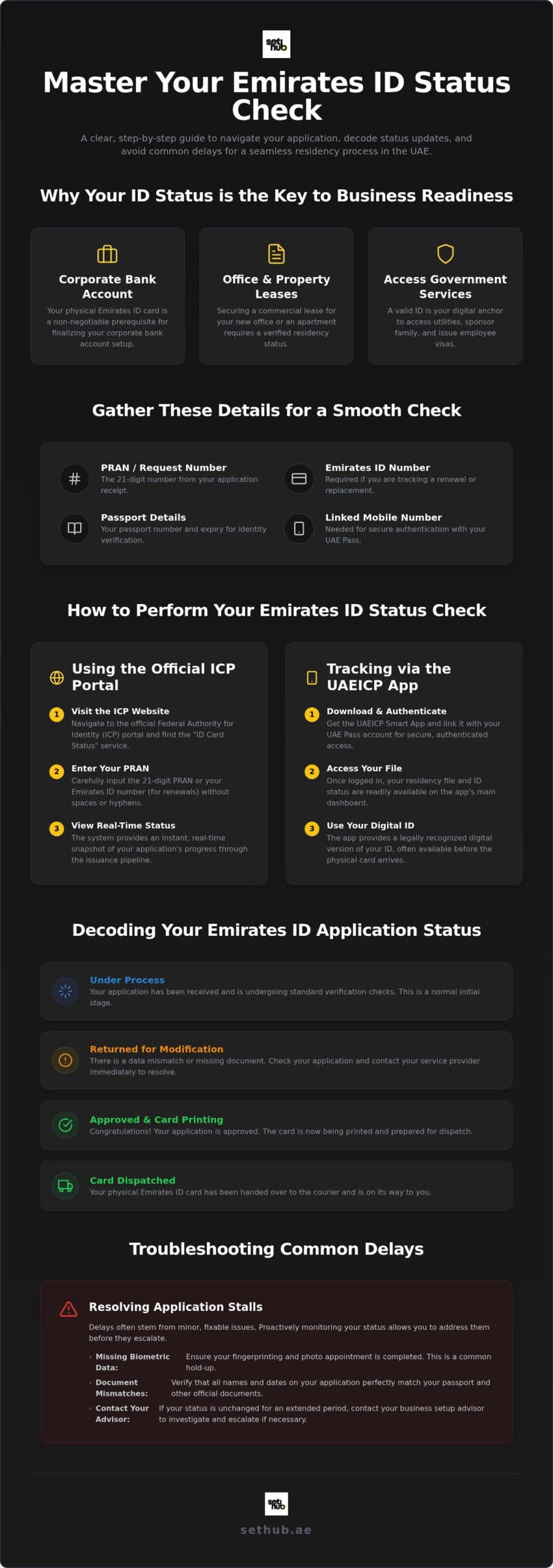Click the Document Mismatches bullet label
The image size is (553, 1568).
pos(121,1387)
